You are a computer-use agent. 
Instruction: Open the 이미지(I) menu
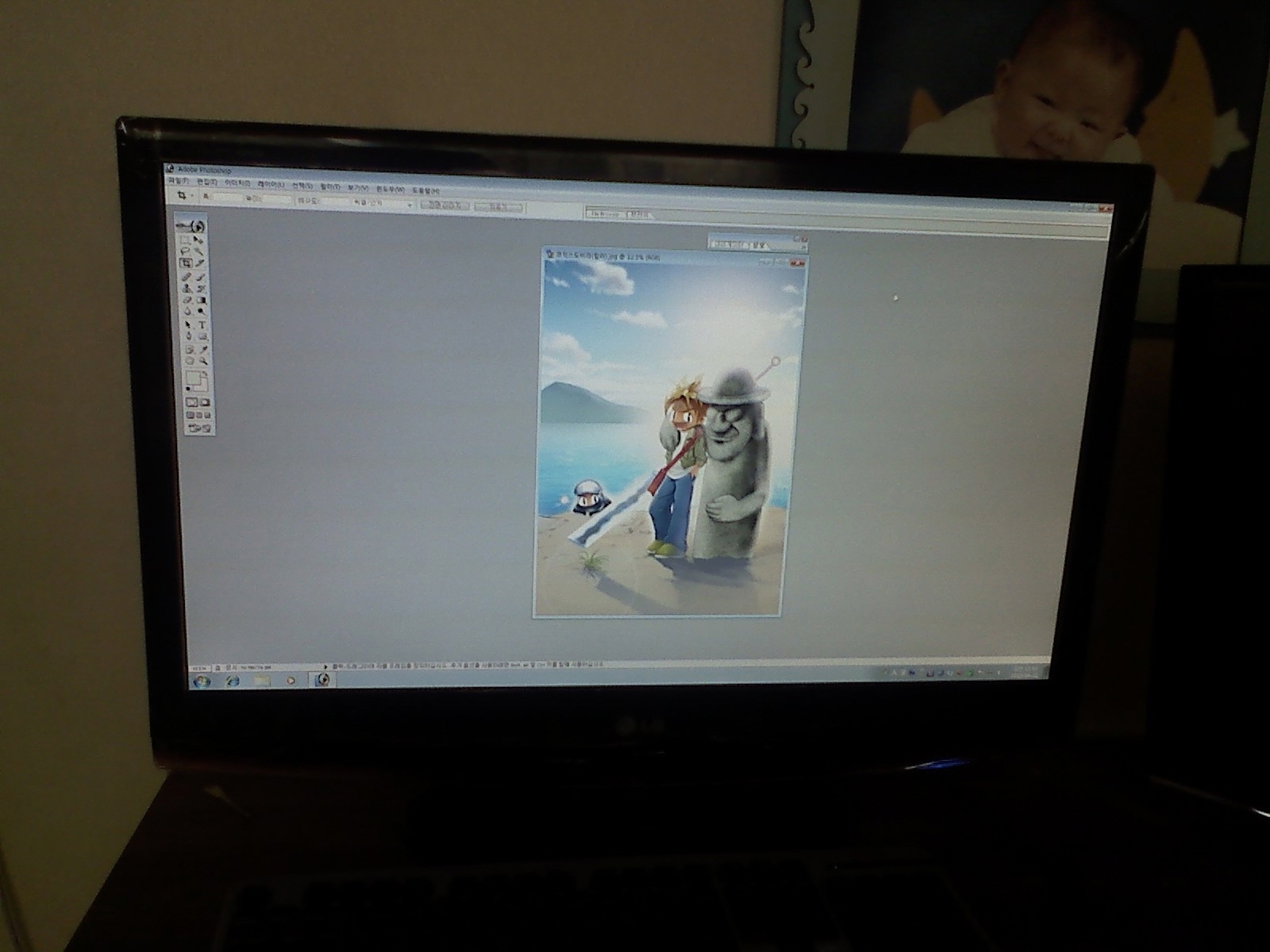[x=237, y=183]
